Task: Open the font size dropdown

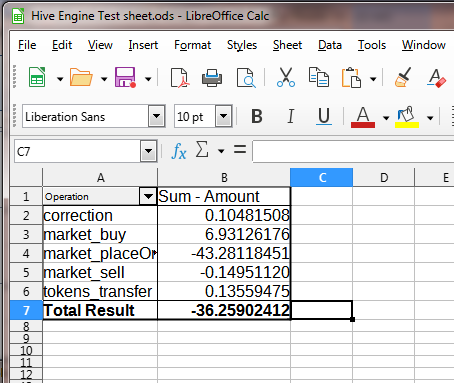Action: [224, 116]
